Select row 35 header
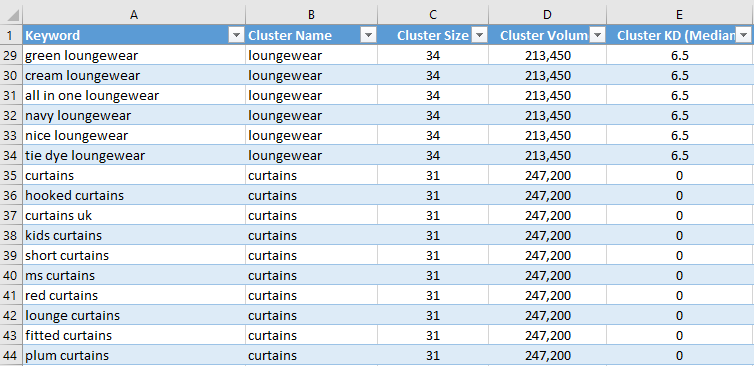Viewport: 754px width, 366px height. [x=11, y=176]
